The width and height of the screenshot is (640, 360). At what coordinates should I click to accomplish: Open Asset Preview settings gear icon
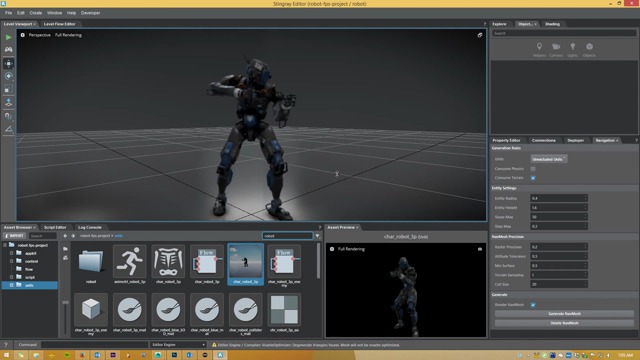point(332,249)
